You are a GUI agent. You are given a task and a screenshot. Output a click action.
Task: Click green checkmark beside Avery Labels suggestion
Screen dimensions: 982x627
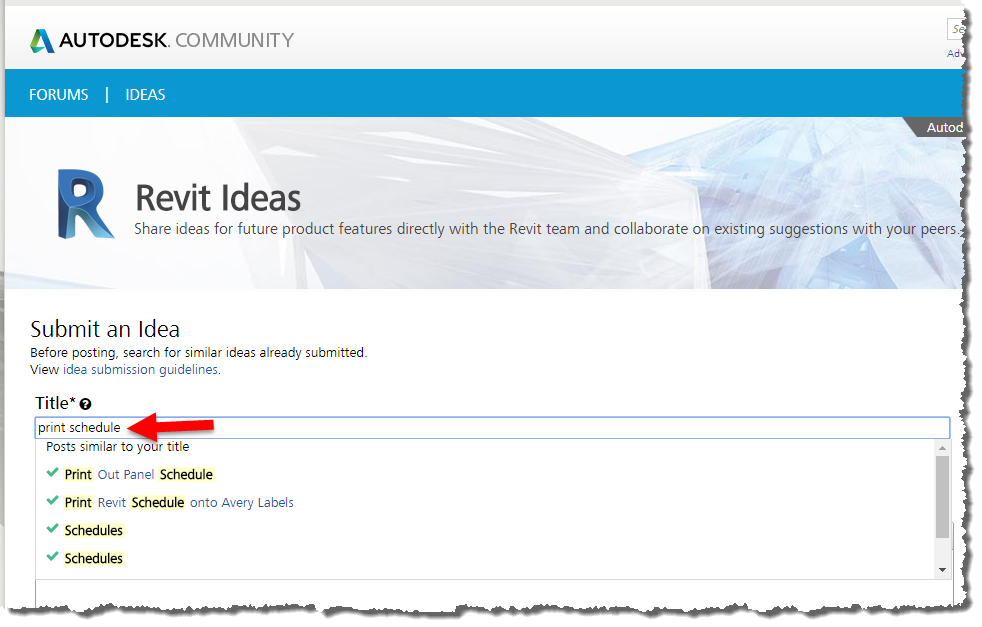click(53, 501)
